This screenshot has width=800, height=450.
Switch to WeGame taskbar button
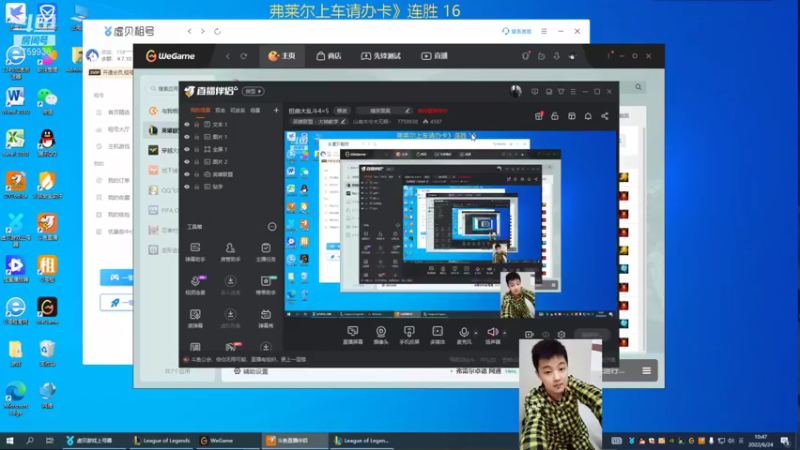(x=227, y=440)
